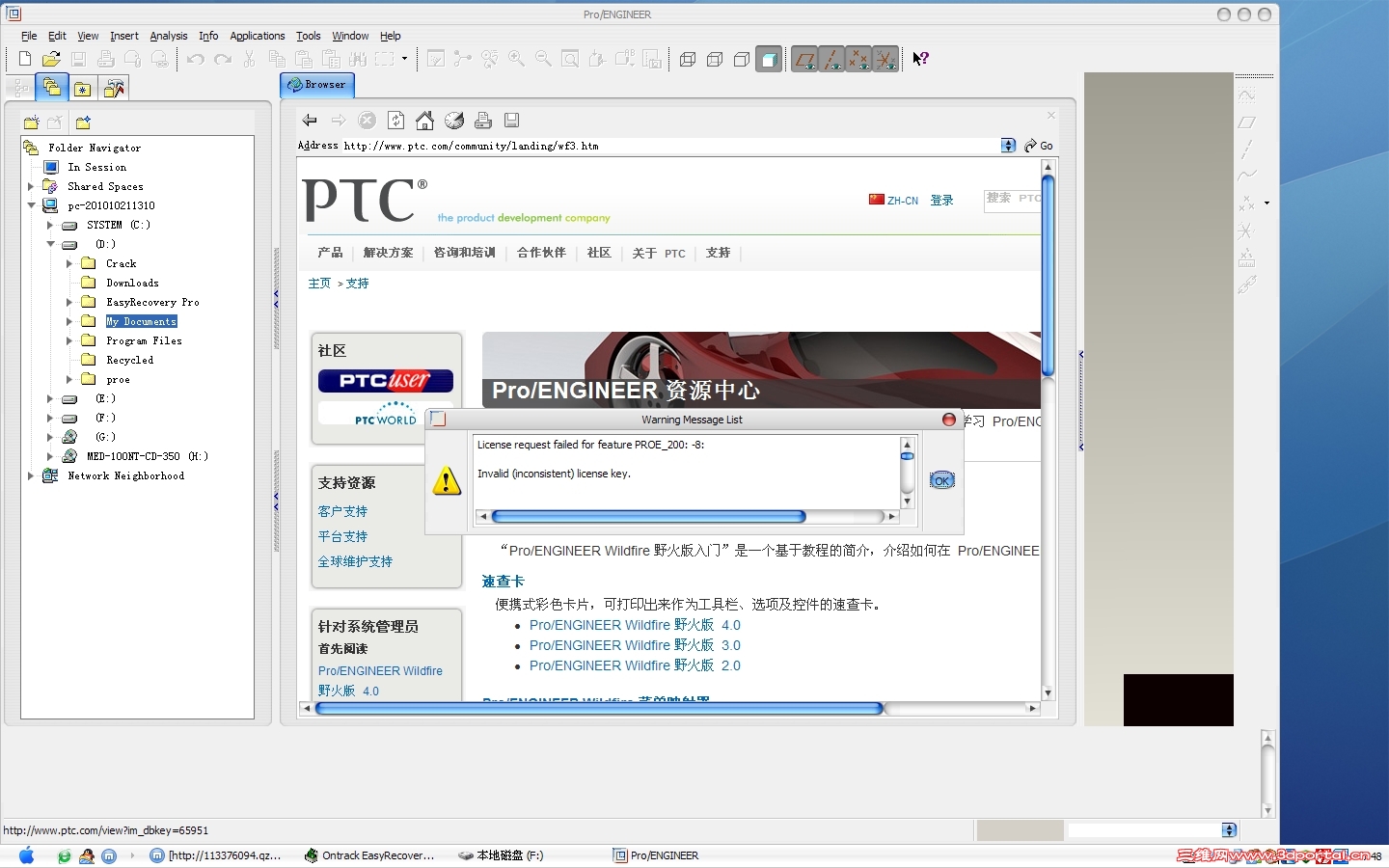Open Pro/ENGINEER Wildfire 野火版 3.0 link

pyautogui.click(x=635, y=645)
